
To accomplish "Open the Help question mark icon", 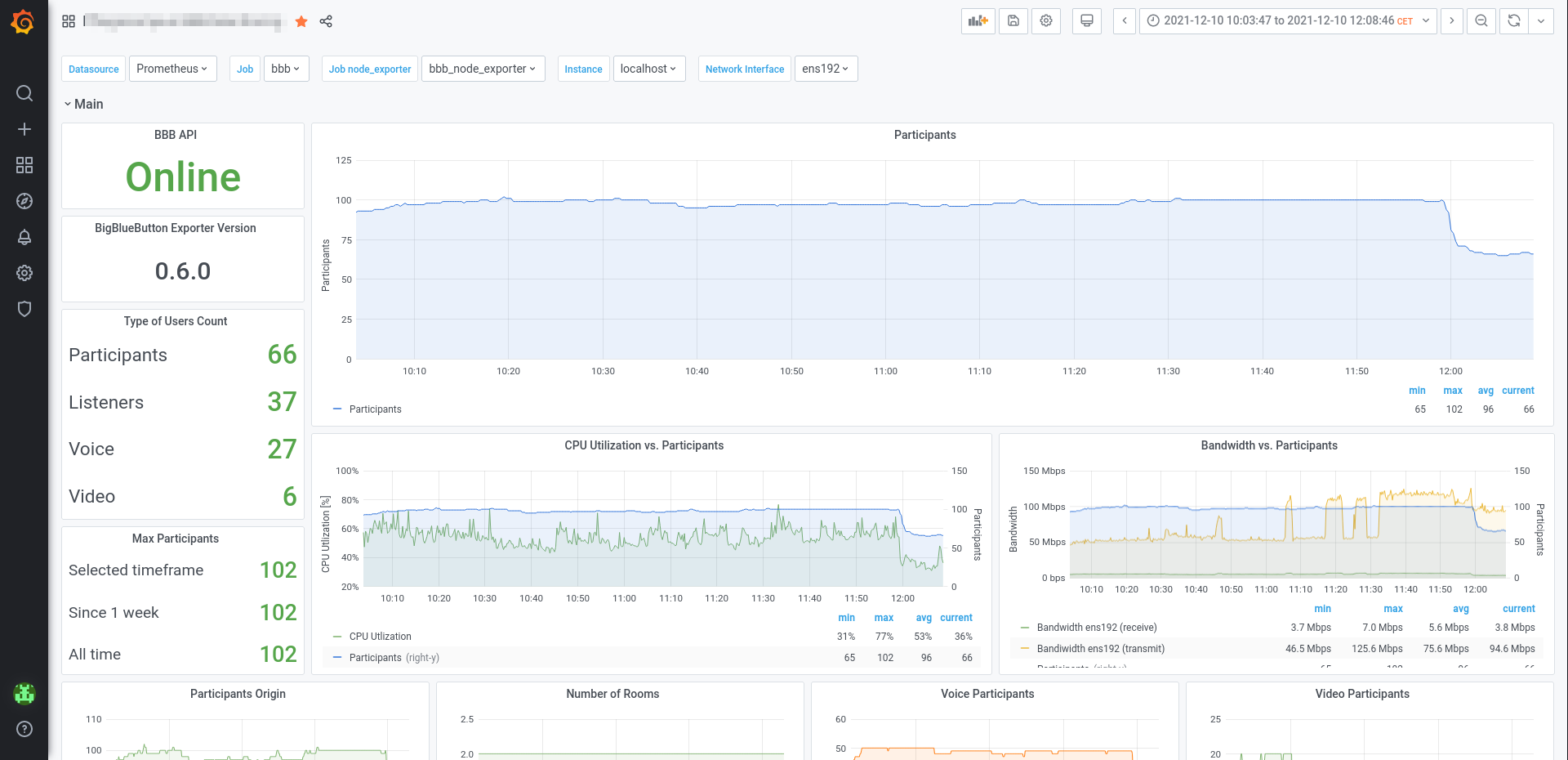I will tap(24, 729).
